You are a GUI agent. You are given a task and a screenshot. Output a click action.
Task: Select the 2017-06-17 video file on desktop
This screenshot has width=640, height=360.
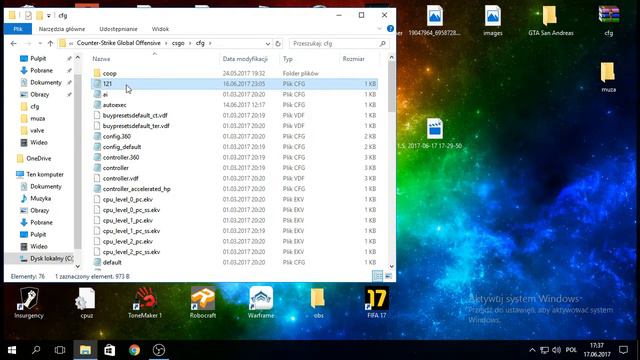tap(434, 133)
